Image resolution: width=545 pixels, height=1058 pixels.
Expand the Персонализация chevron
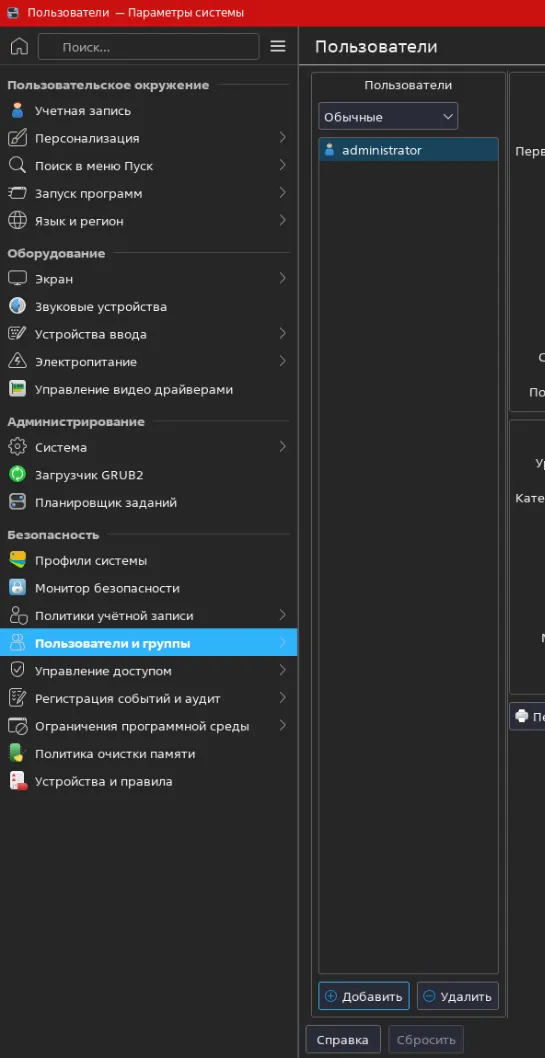pos(282,138)
